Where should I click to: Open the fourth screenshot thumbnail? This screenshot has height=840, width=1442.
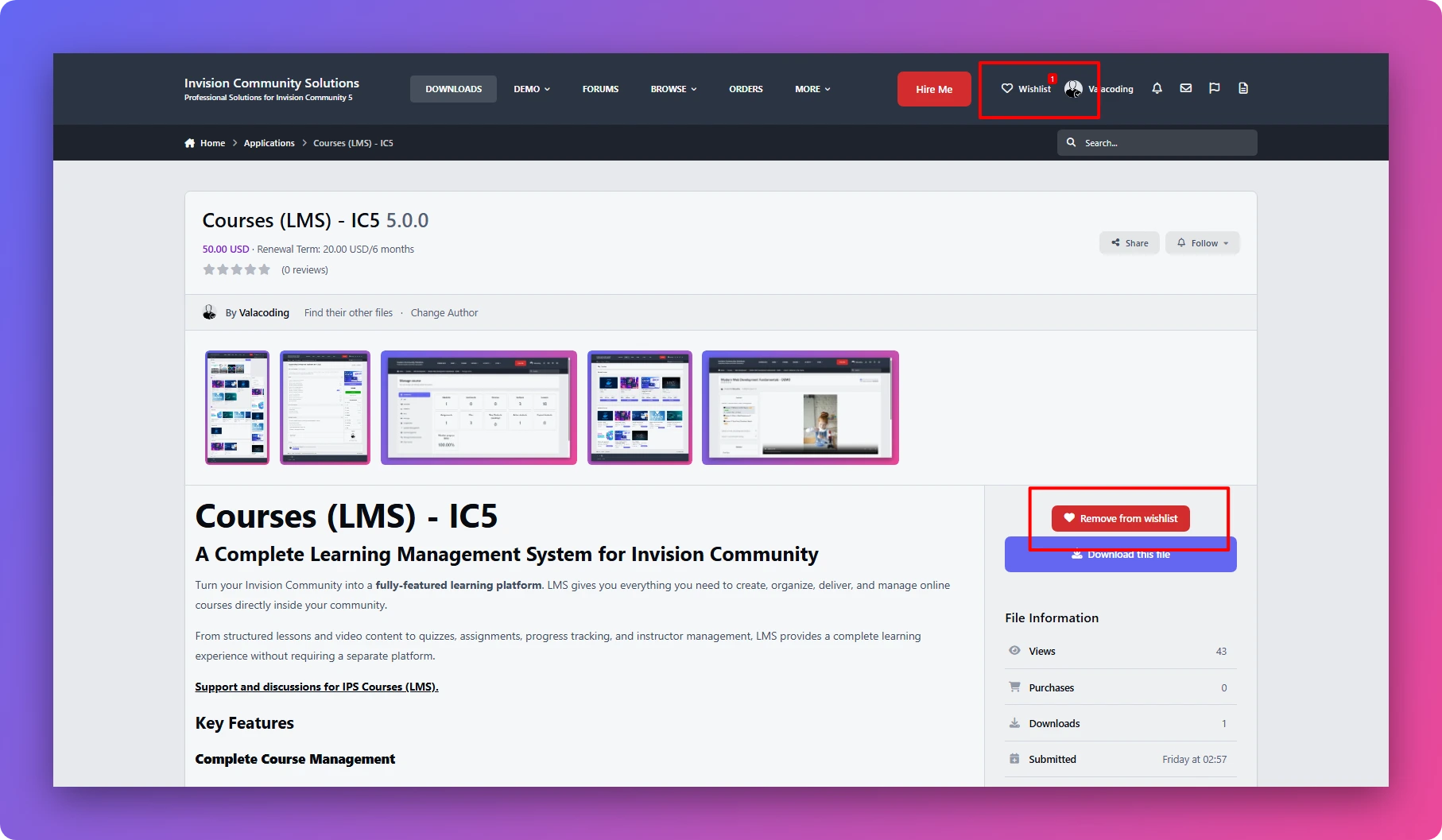[x=640, y=408]
